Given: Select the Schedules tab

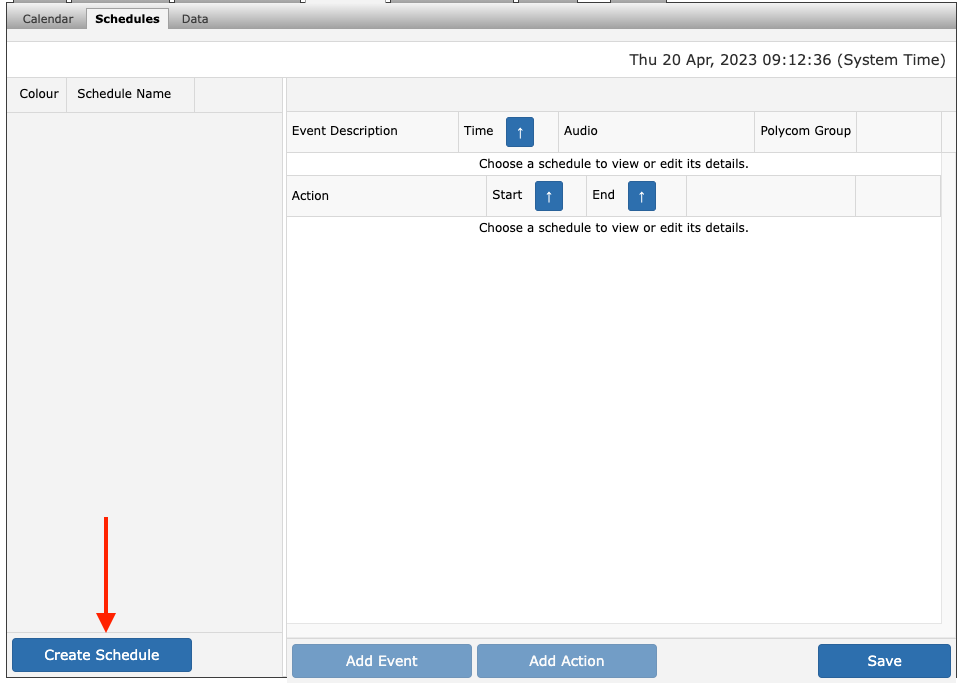Looking at the screenshot, I should (127, 19).
